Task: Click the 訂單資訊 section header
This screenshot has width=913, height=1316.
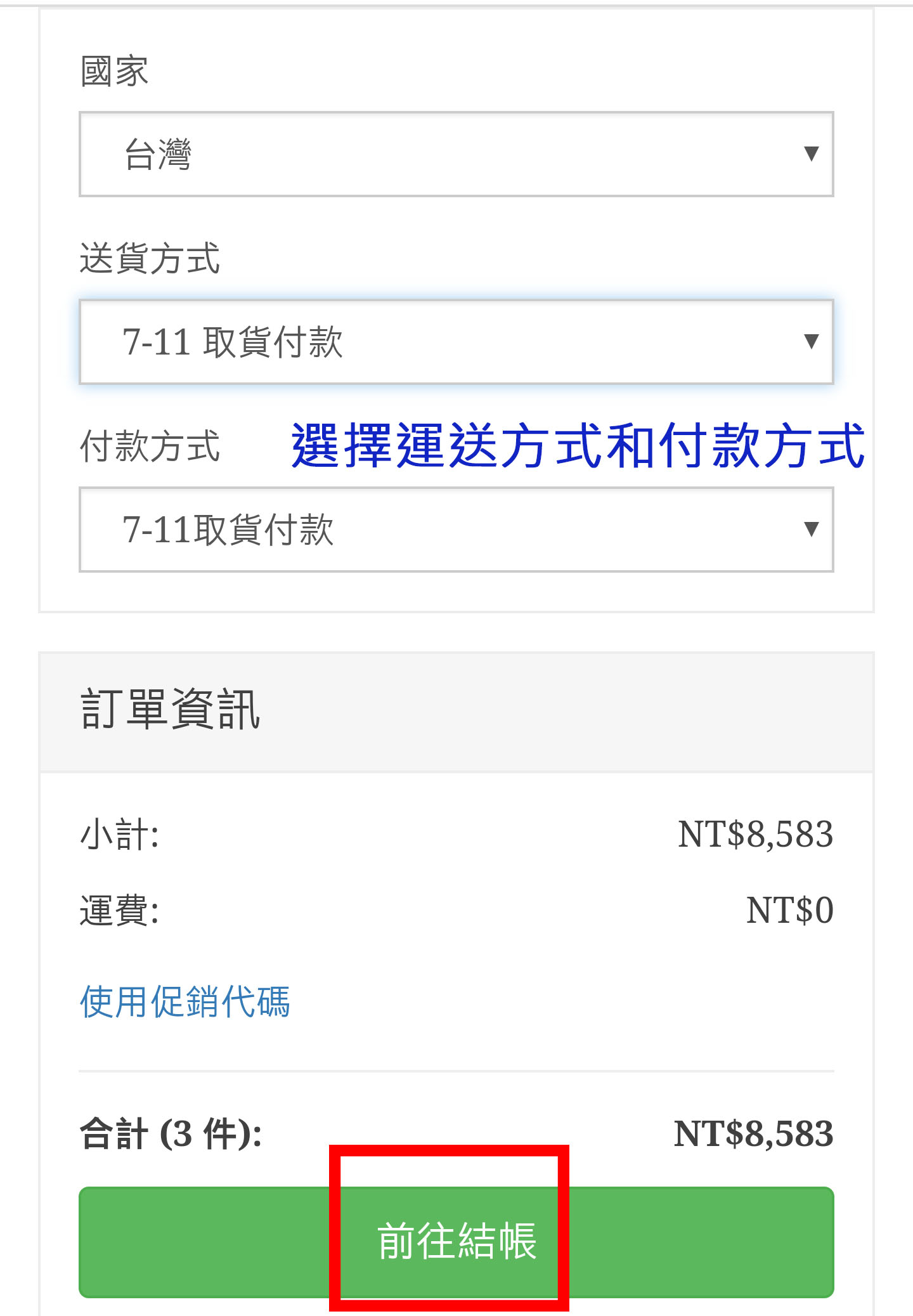Action: tap(170, 710)
